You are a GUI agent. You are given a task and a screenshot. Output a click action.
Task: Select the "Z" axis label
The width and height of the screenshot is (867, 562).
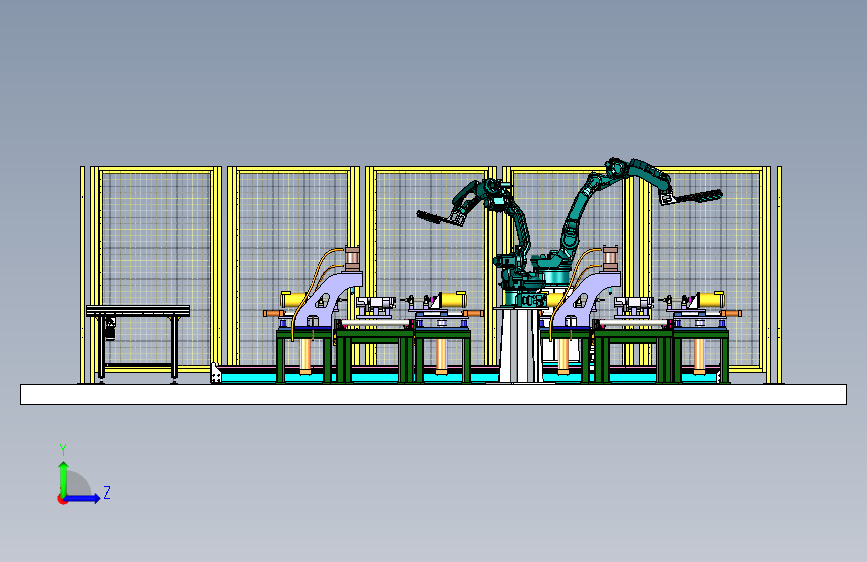[107, 492]
